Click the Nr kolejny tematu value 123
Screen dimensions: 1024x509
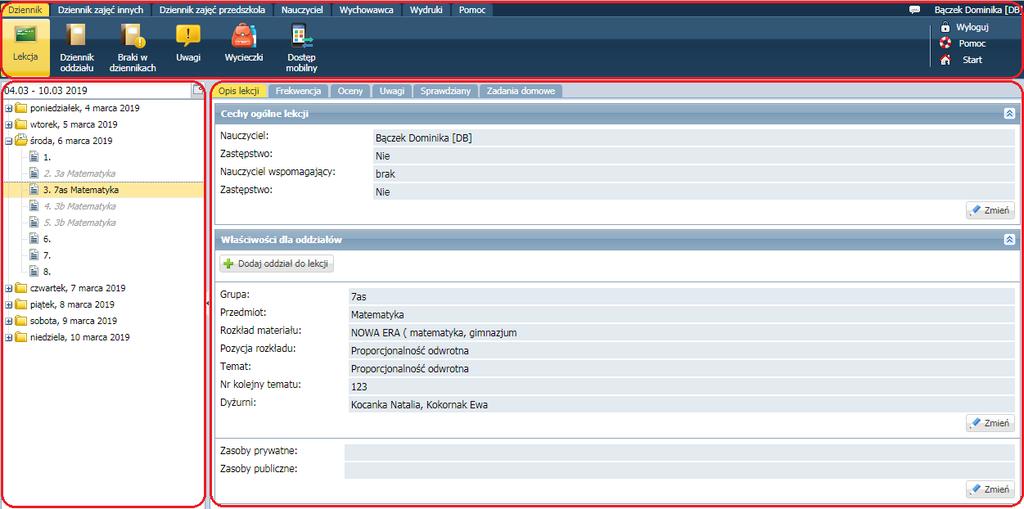tap(359, 387)
